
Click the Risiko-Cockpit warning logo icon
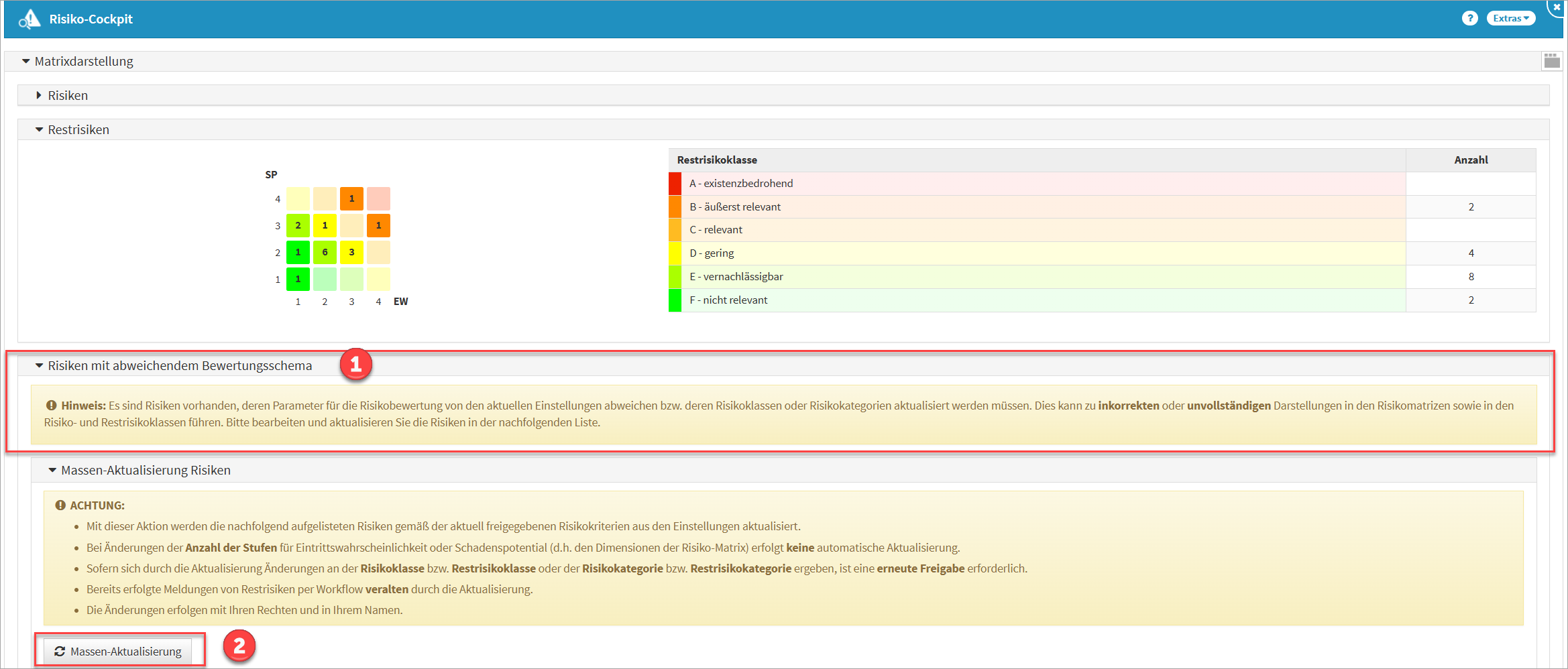click(x=30, y=19)
